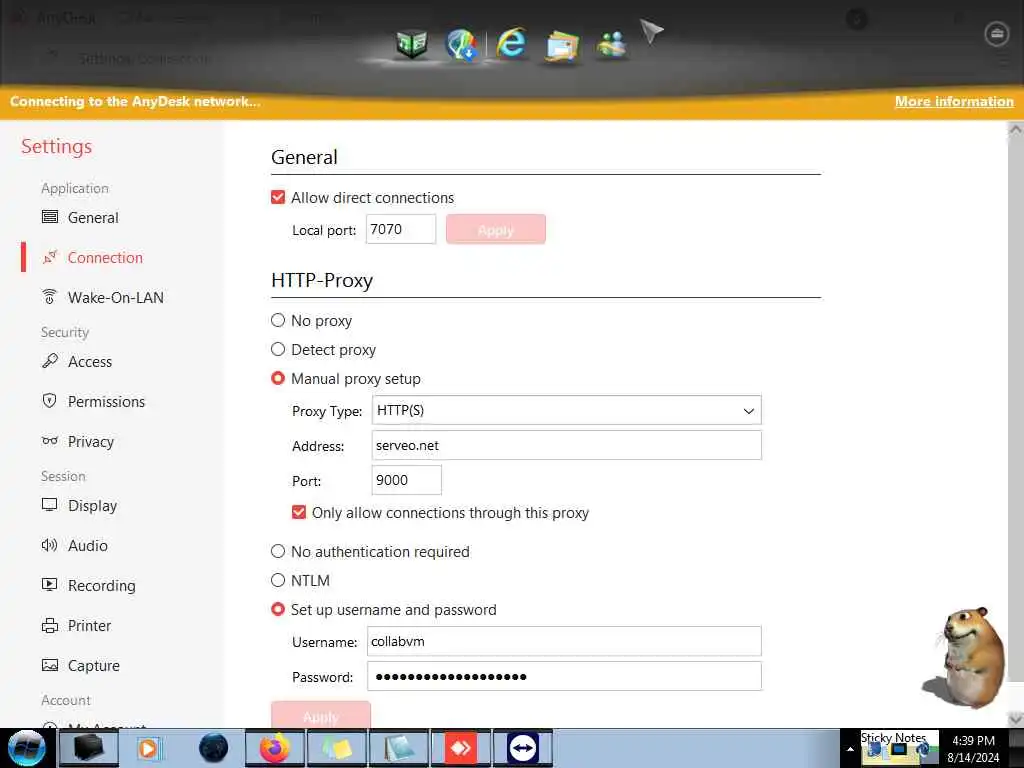The height and width of the screenshot is (768, 1024).
Task: Click the proxy Port field showing 9000
Action: point(406,480)
